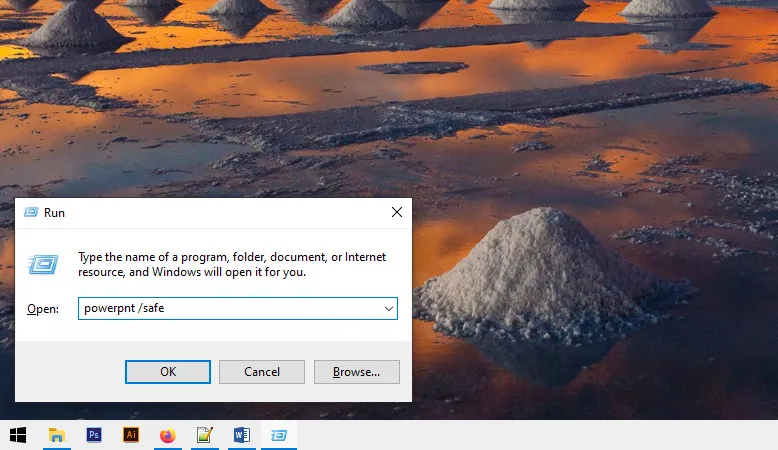
Task: Click the 'Open:' label
Action: click(43, 309)
